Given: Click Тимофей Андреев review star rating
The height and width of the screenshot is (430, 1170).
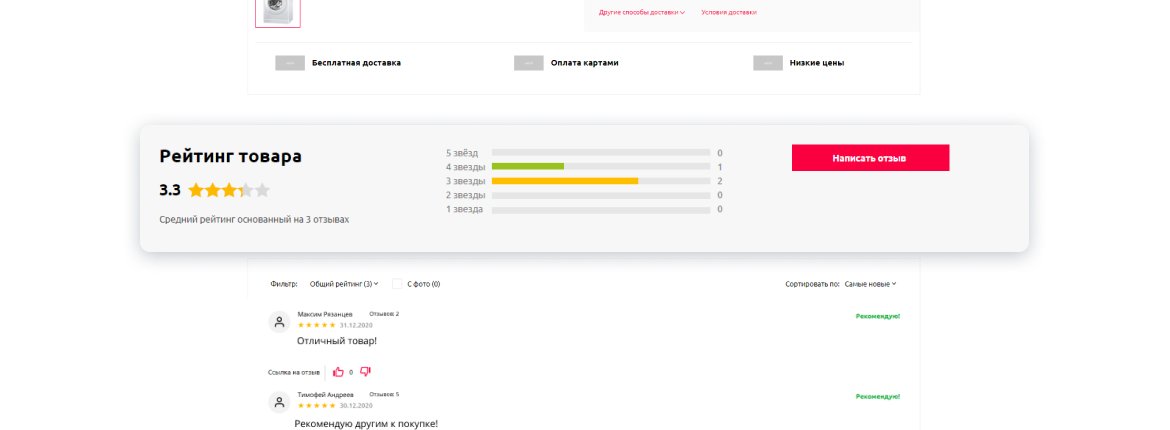Looking at the screenshot, I should coord(316,405).
